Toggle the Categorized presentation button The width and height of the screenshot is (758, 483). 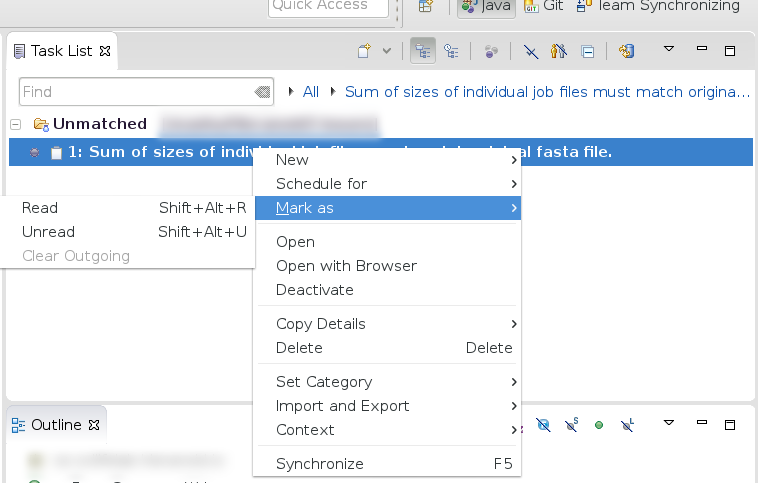coord(423,51)
